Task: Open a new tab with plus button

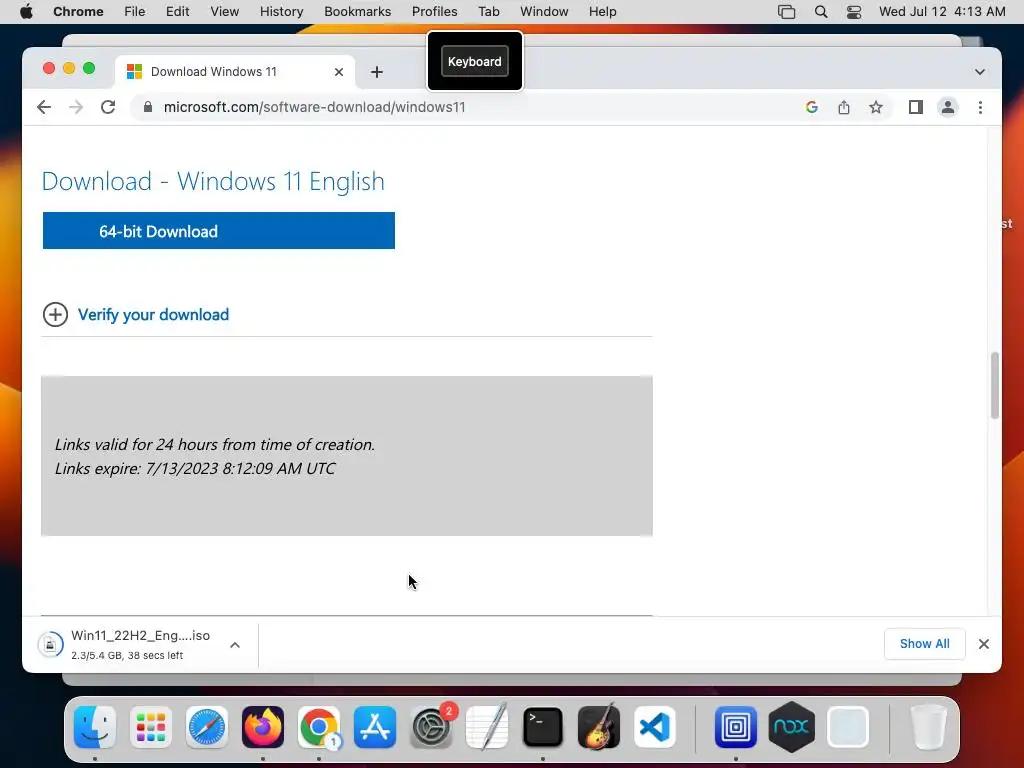Action: tap(377, 72)
